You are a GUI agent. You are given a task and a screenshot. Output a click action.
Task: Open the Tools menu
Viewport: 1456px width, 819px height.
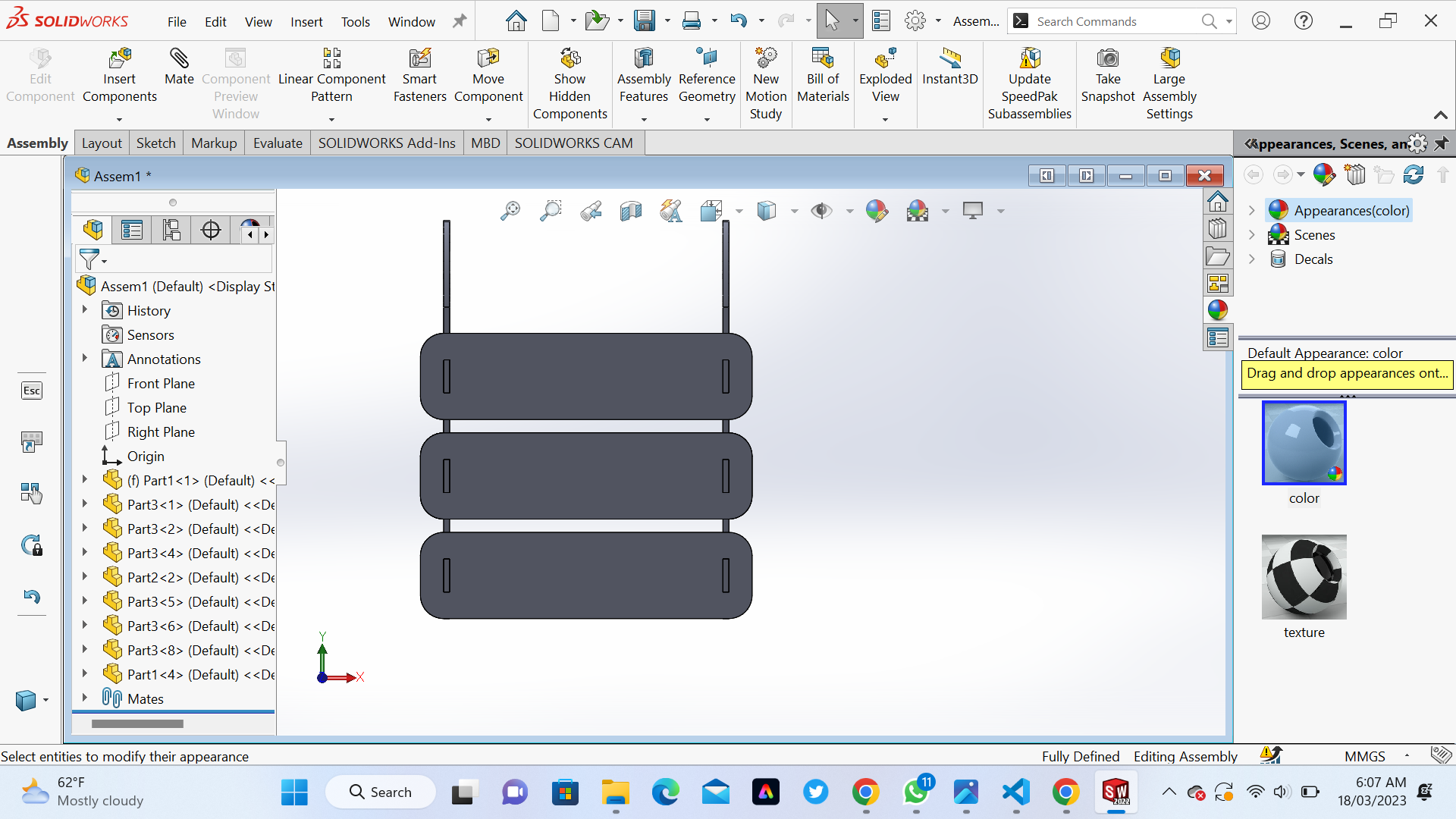point(355,22)
